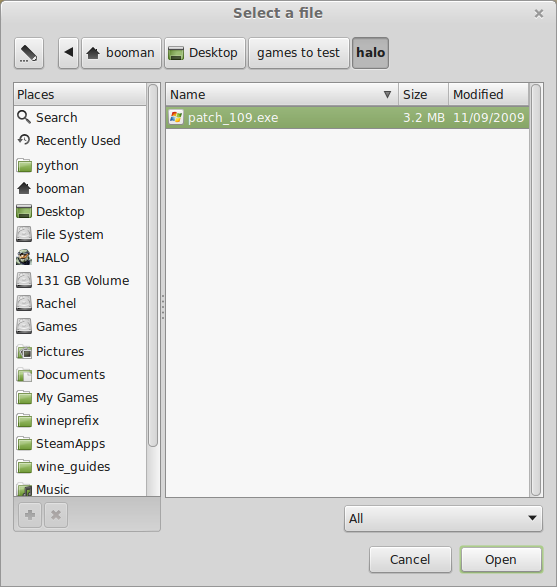Open the Pictures folder
This screenshot has width=557, height=587.
coord(80,352)
